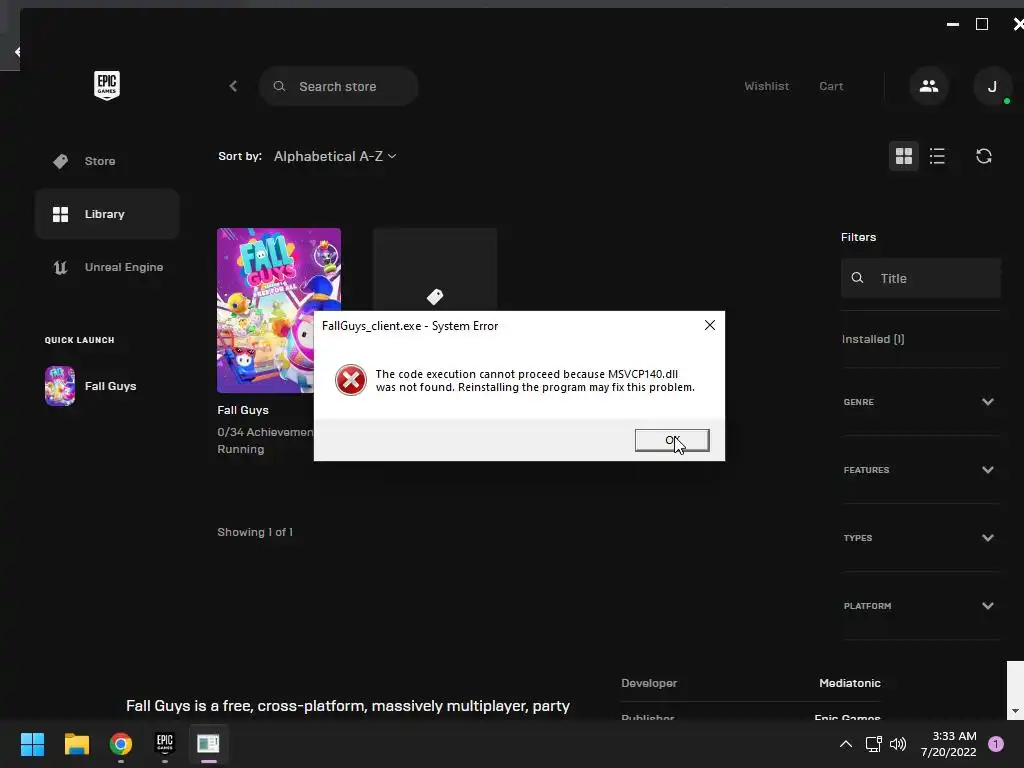
Task: Select the Library sidebar item
Action: click(x=107, y=214)
